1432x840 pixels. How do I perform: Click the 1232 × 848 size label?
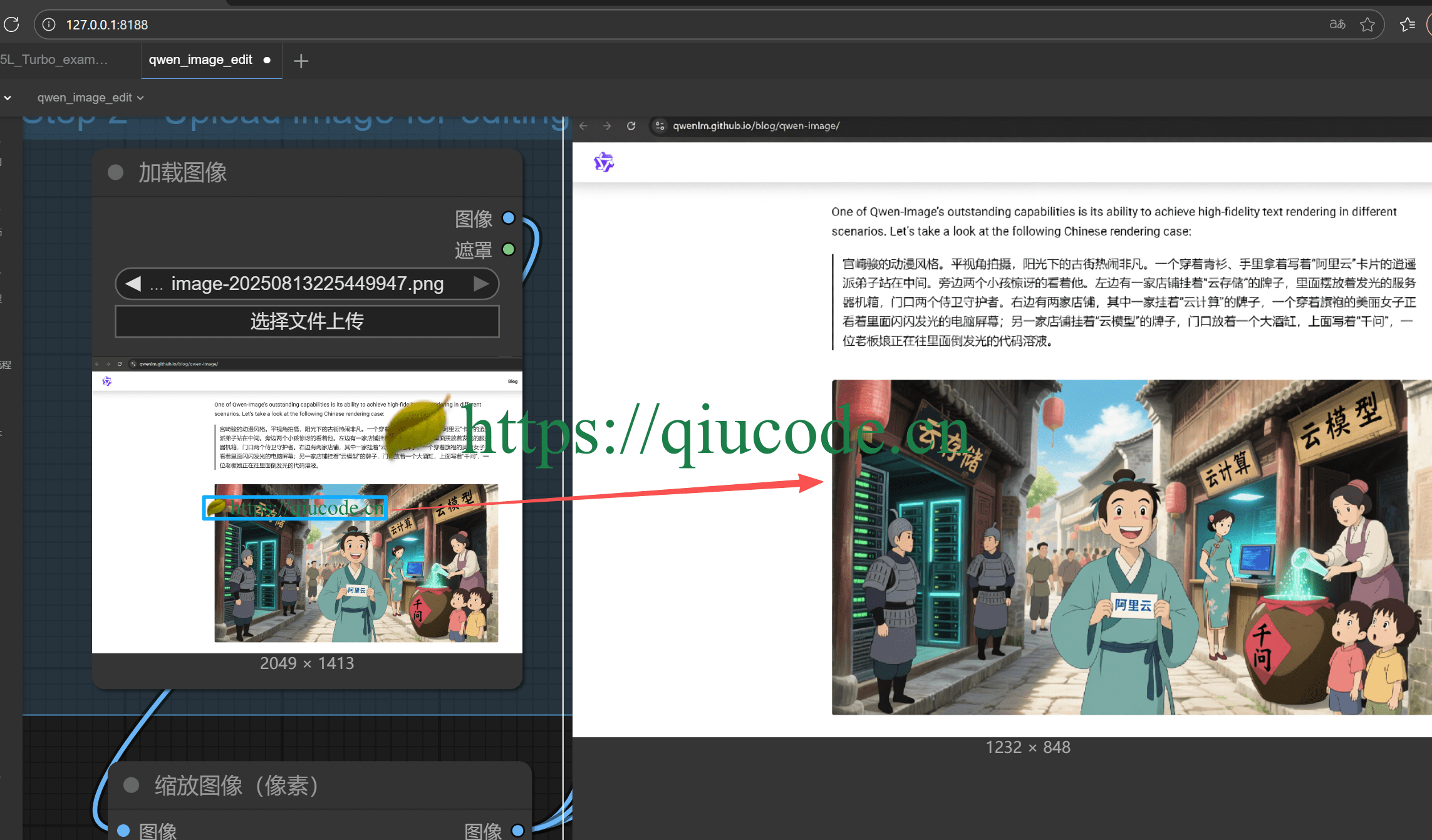pyautogui.click(x=1028, y=747)
